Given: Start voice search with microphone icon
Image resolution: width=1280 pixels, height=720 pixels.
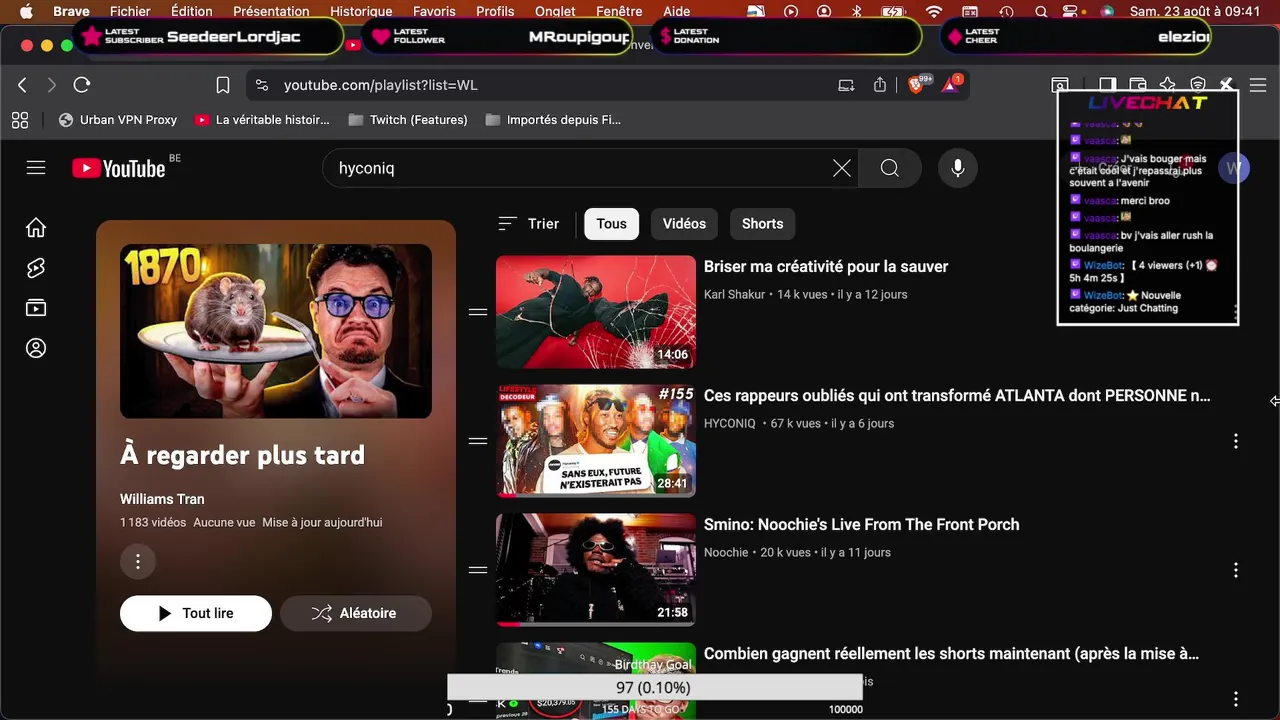Looking at the screenshot, I should pyautogui.click(x=958, y=168).
